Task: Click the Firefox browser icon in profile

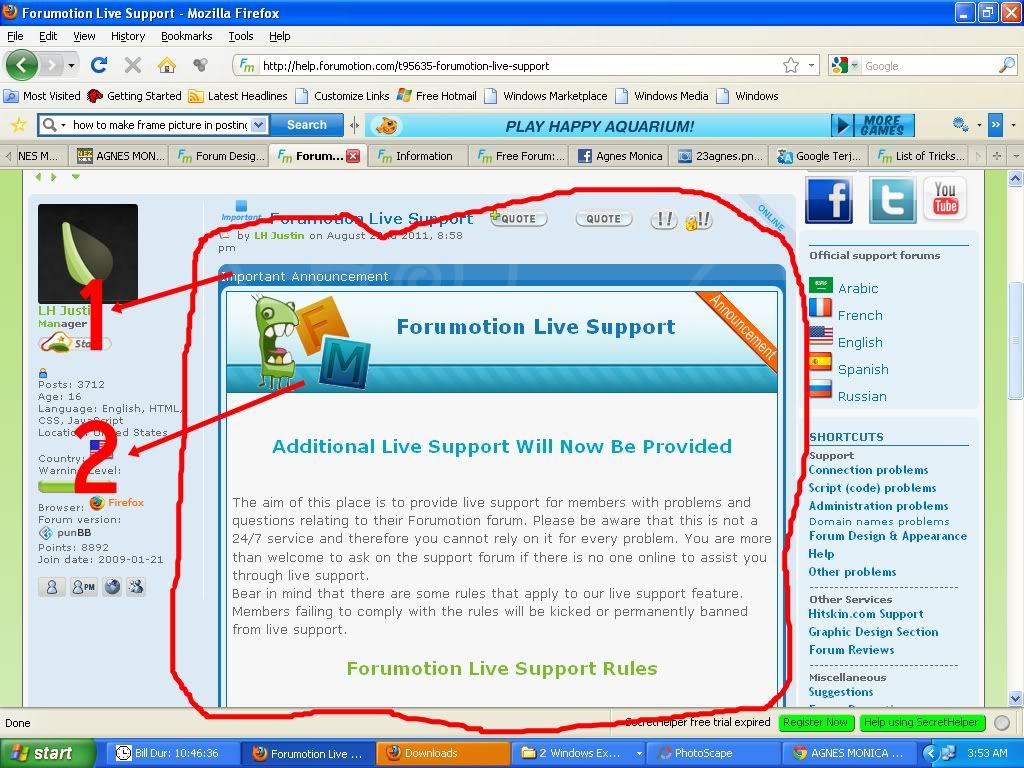Action: click(x=97, y=502)
